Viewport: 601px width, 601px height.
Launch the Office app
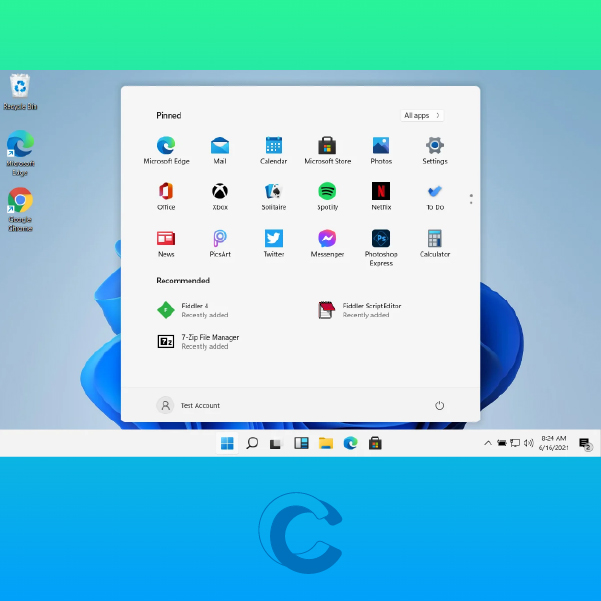pyautogui.click(x=166, y=196)
